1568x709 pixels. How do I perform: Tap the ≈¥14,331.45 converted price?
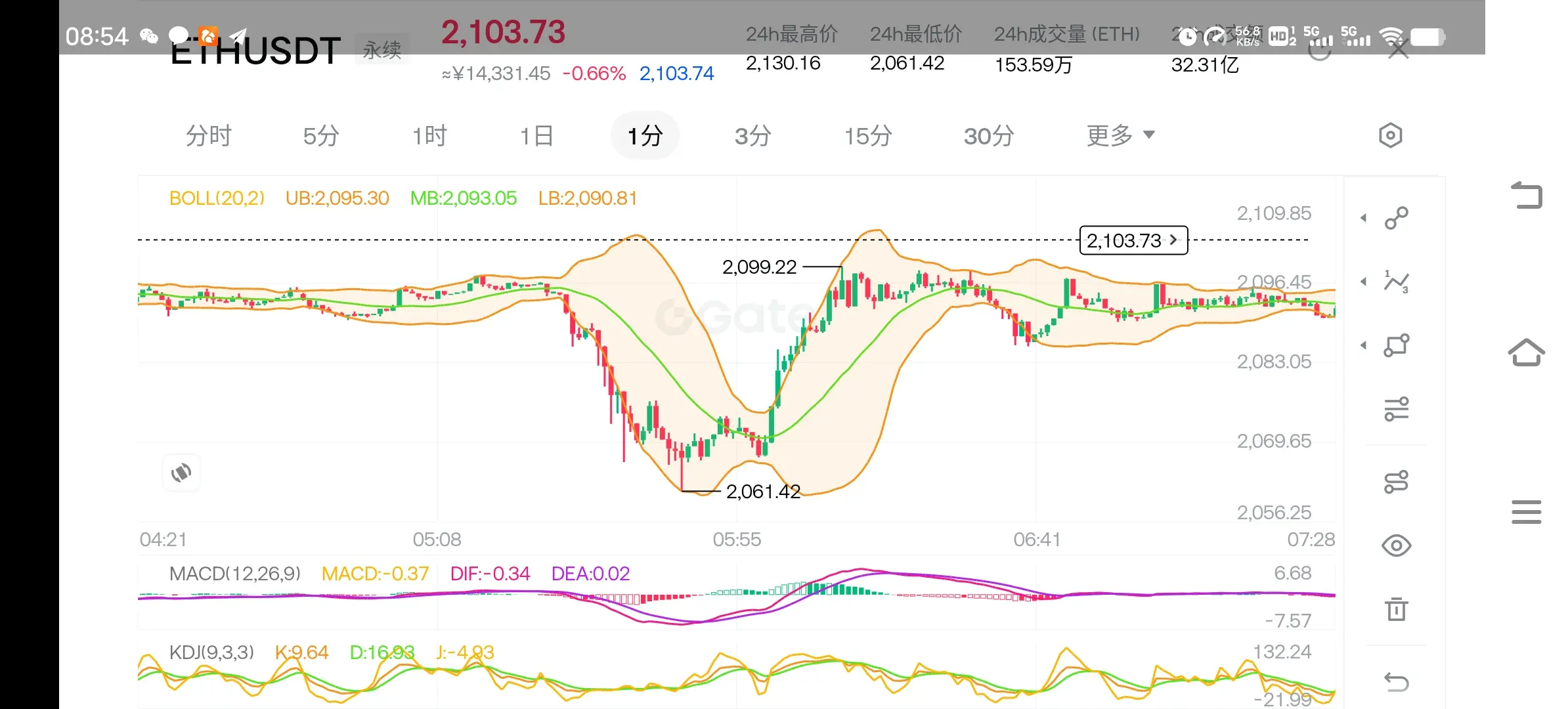[x=496, y=74]
